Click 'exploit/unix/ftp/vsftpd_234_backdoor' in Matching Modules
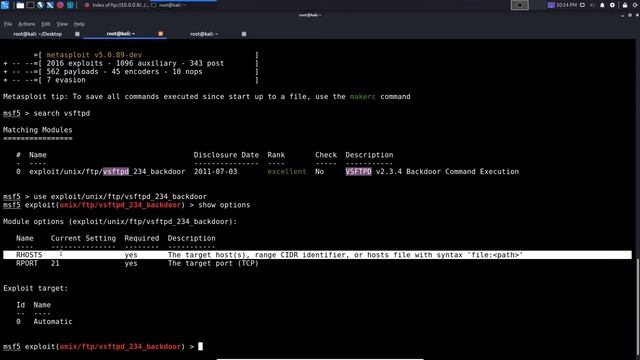The width and height of the screenshot is (640, 360). point(107,172)
